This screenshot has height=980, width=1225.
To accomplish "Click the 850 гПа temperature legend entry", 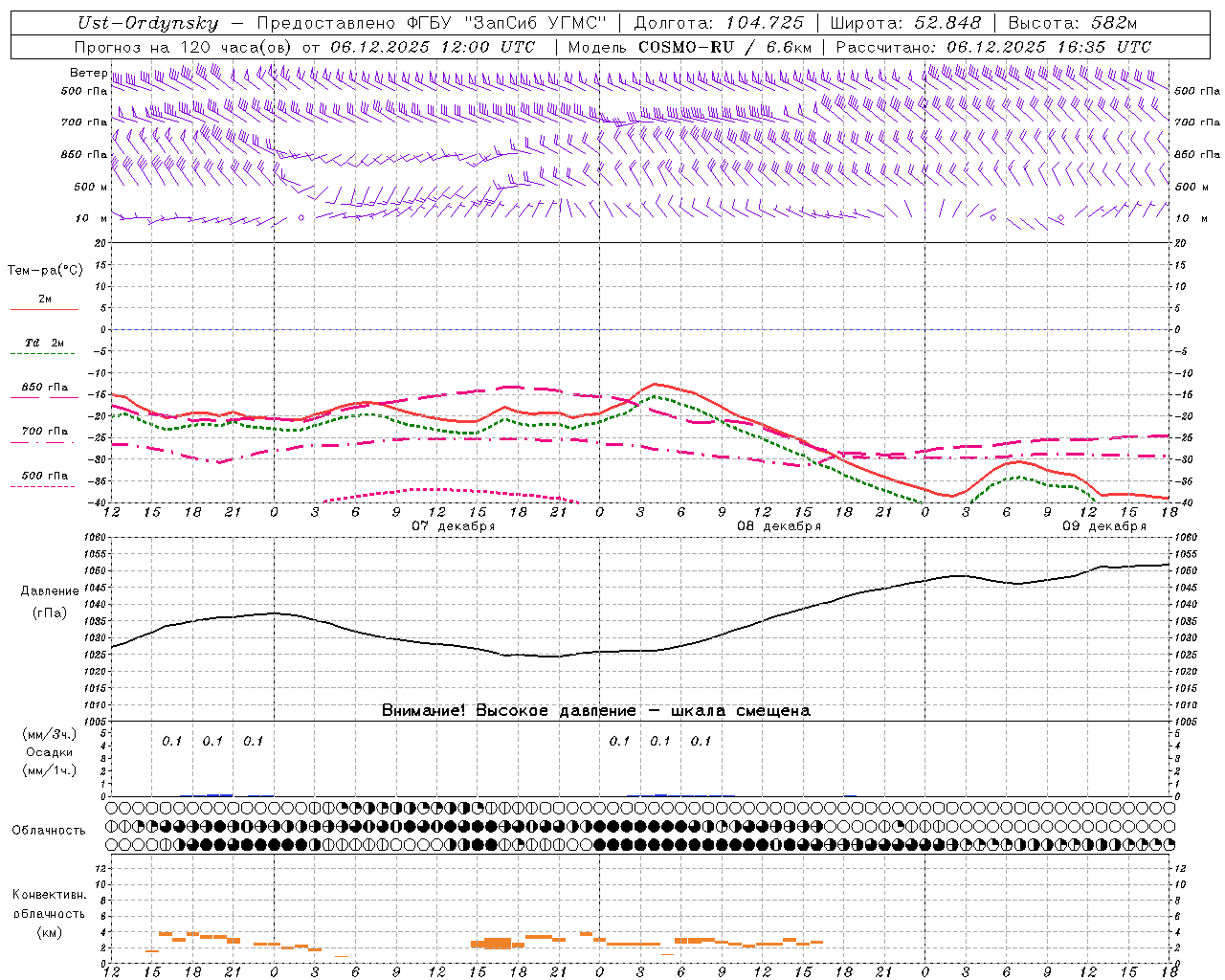I will (45, 388).
